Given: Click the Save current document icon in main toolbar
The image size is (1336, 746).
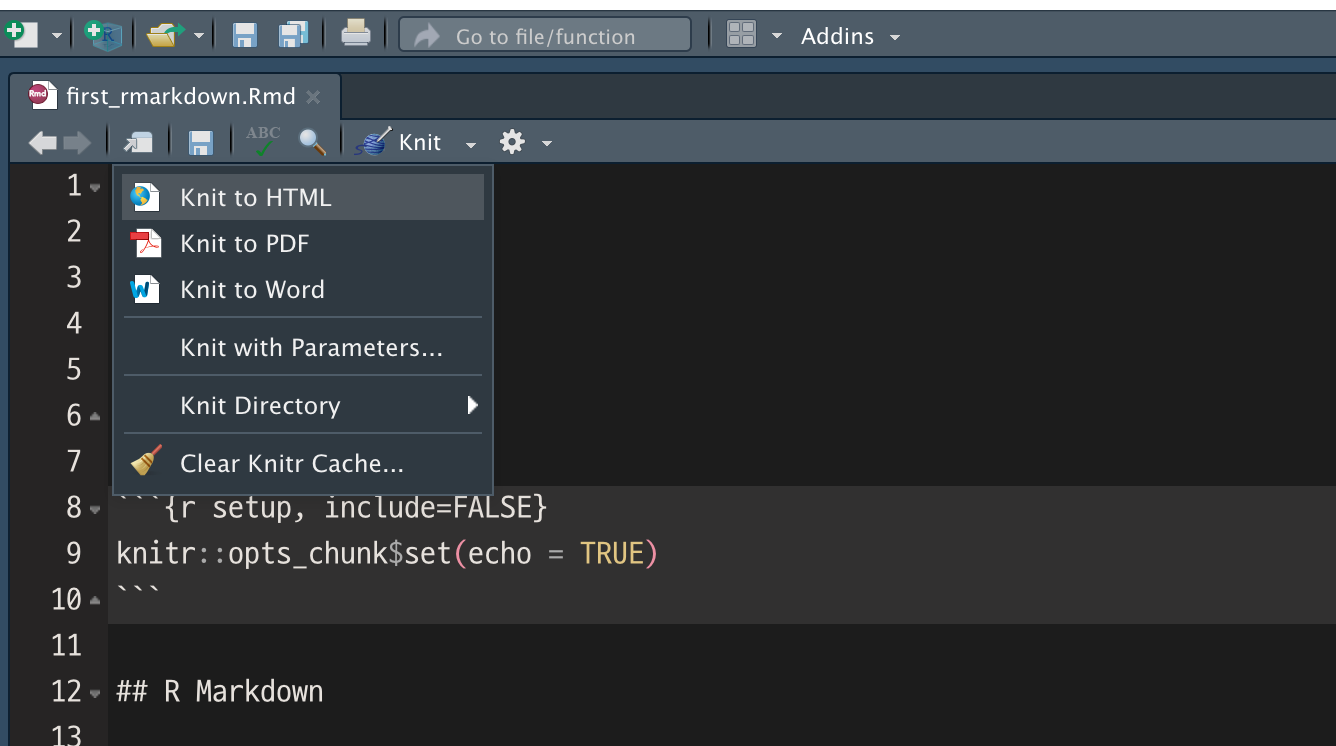Looking at the screenshot, I should 245,35.
